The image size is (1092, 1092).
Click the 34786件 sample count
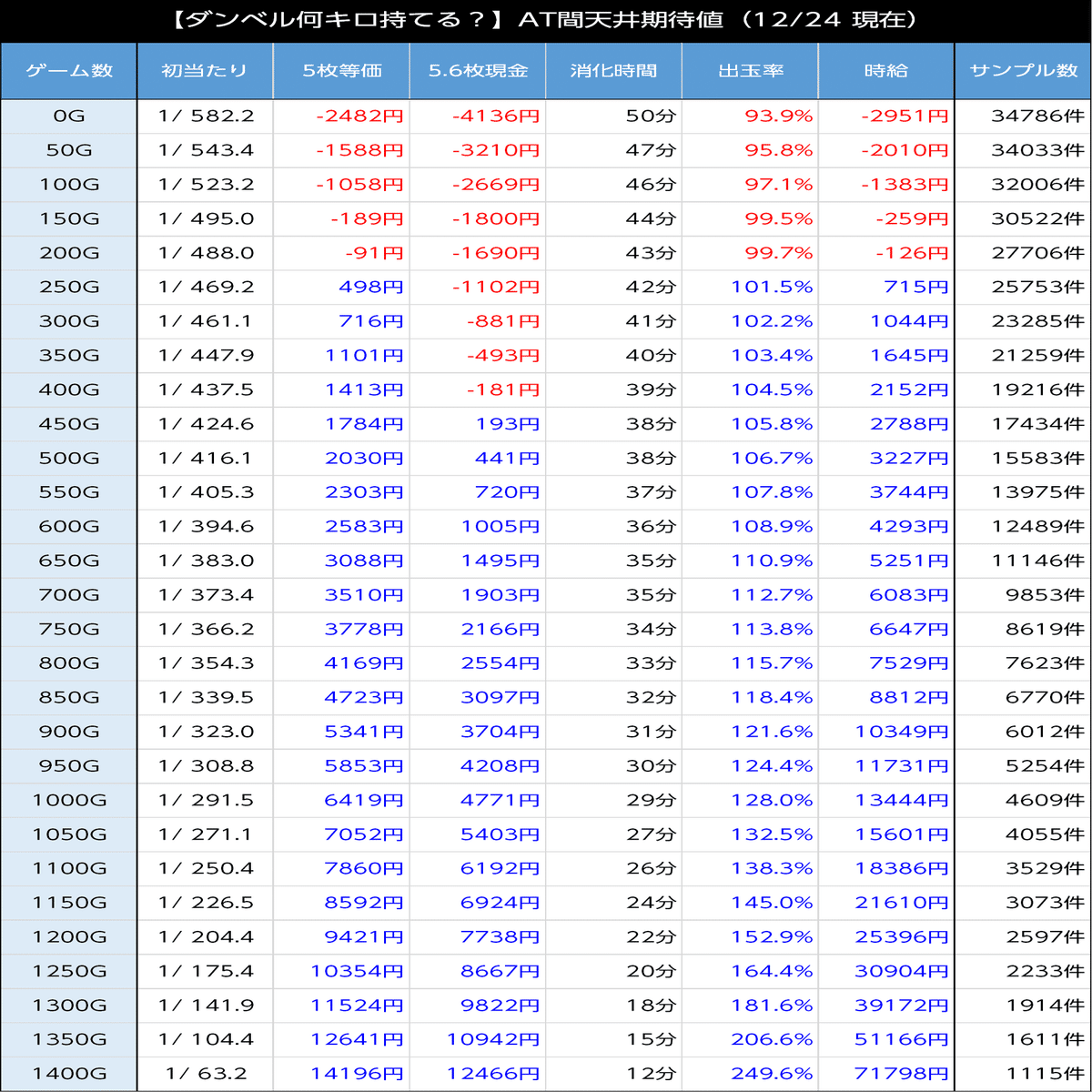[1038, 116]
